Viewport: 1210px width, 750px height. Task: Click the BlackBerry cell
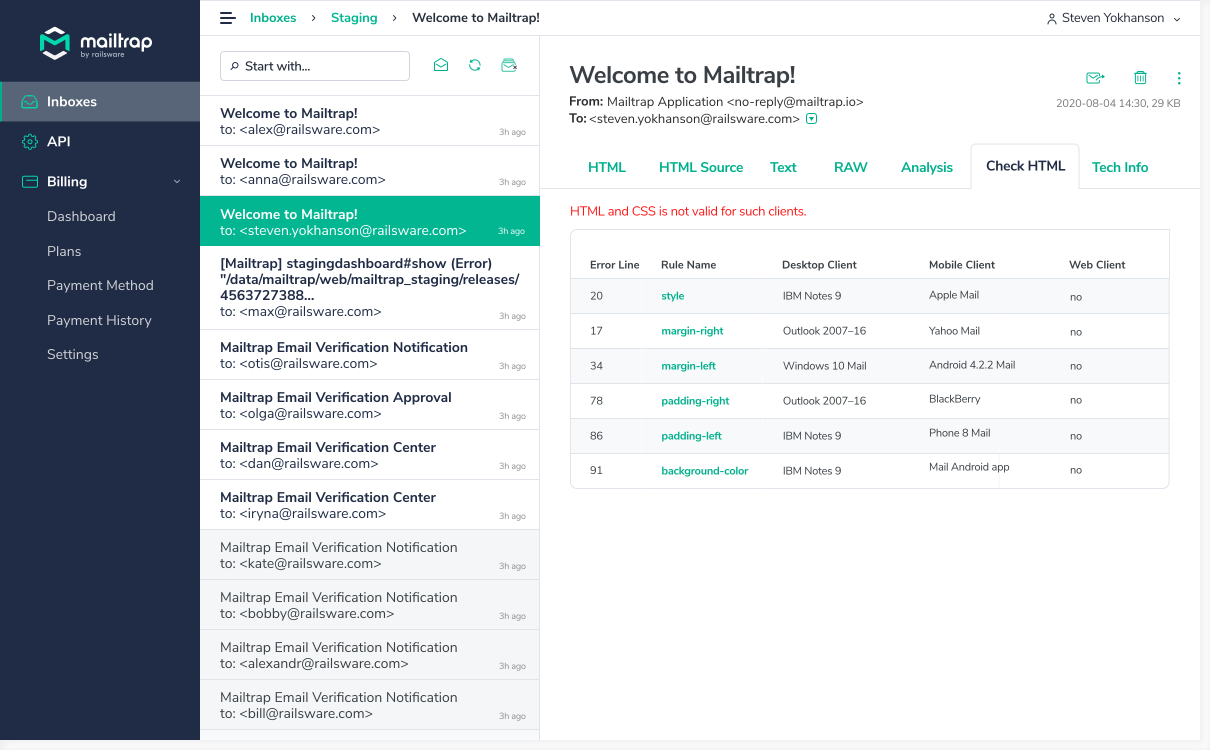(x=954, y=399)
